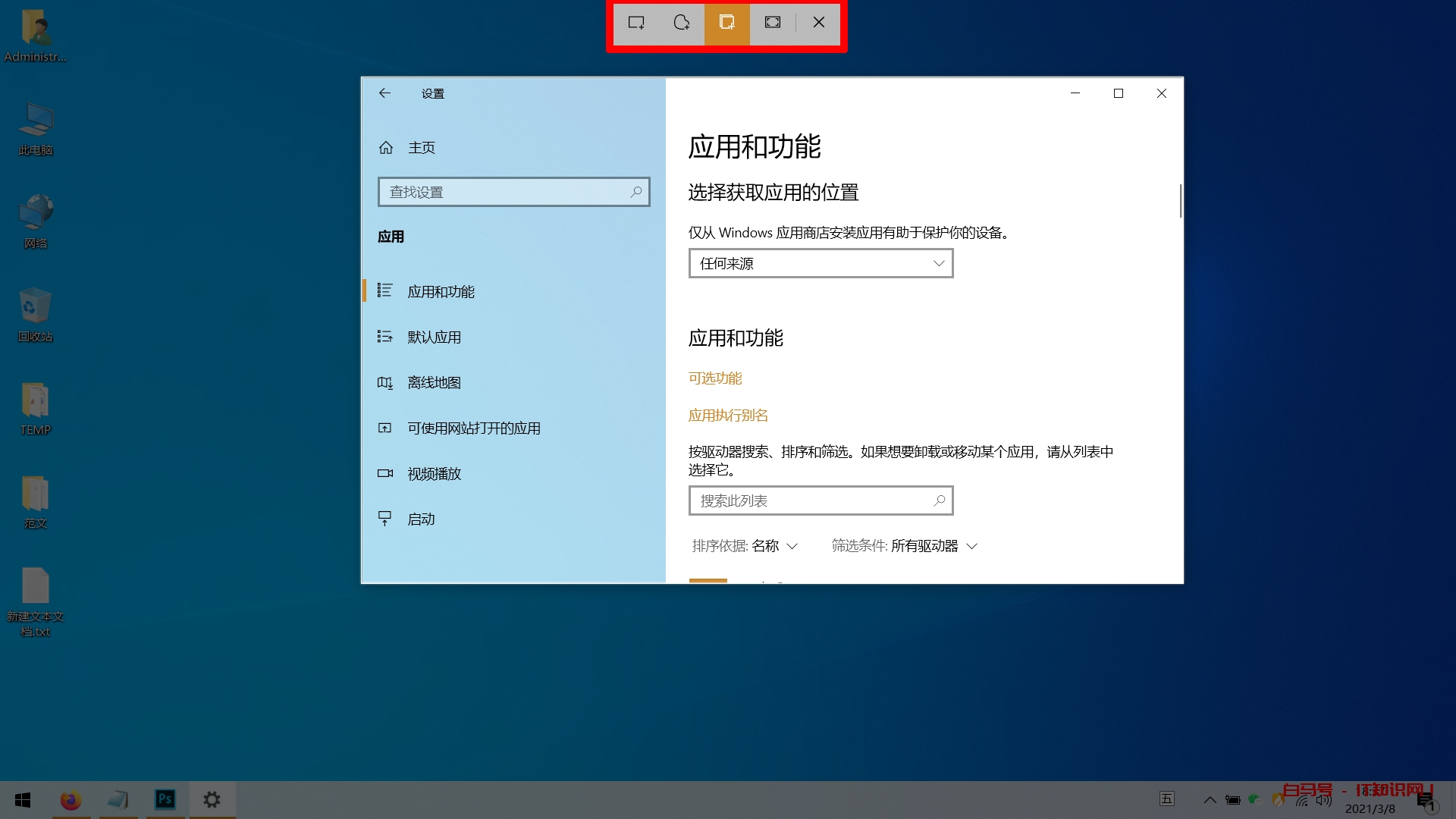This screenshot has height=819, width=1456.
Task: Open the 视频播放 settings section
Action: (434, 473)
